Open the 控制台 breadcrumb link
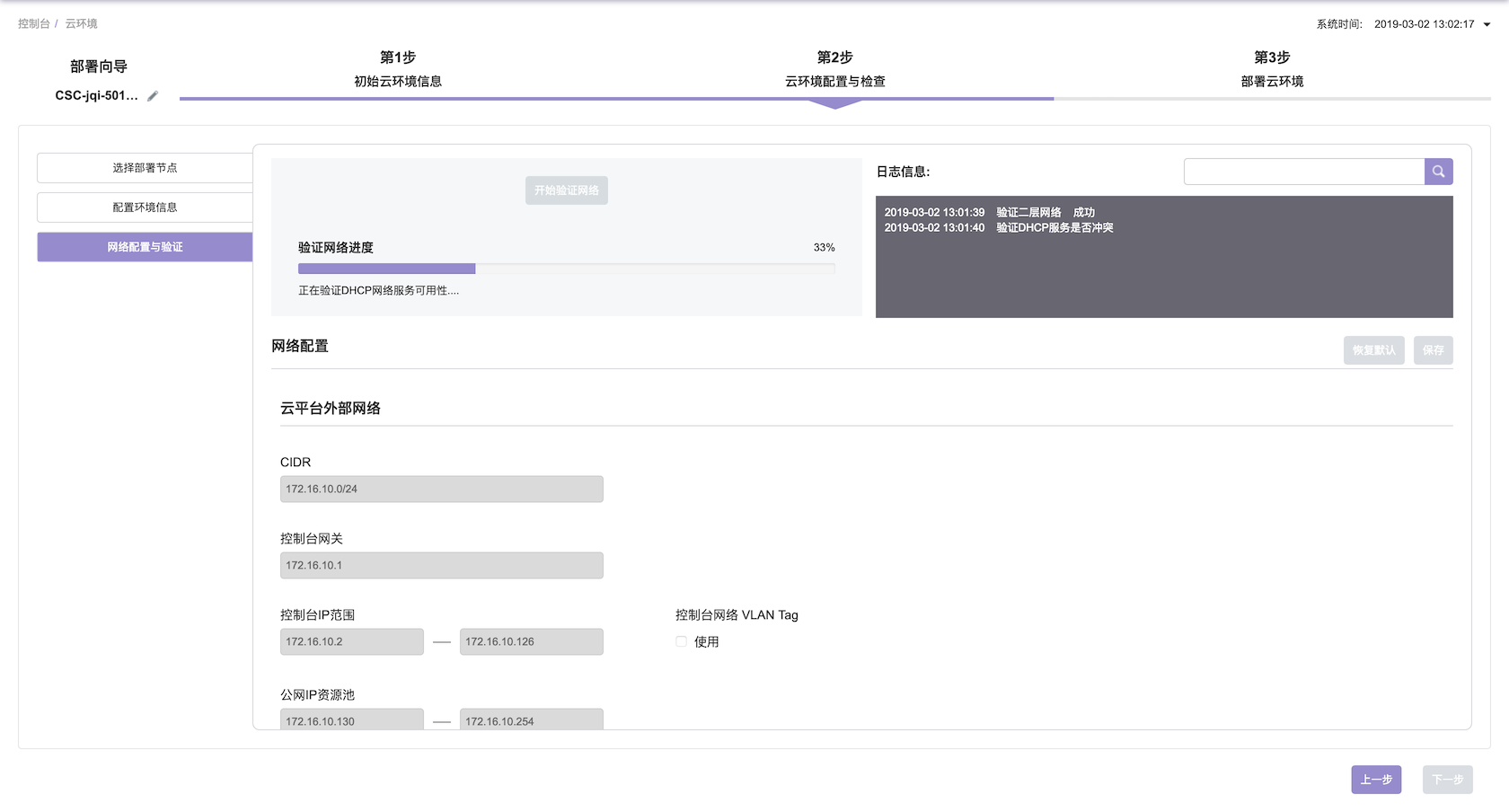The image size is (1509, 812). point(33,24)
